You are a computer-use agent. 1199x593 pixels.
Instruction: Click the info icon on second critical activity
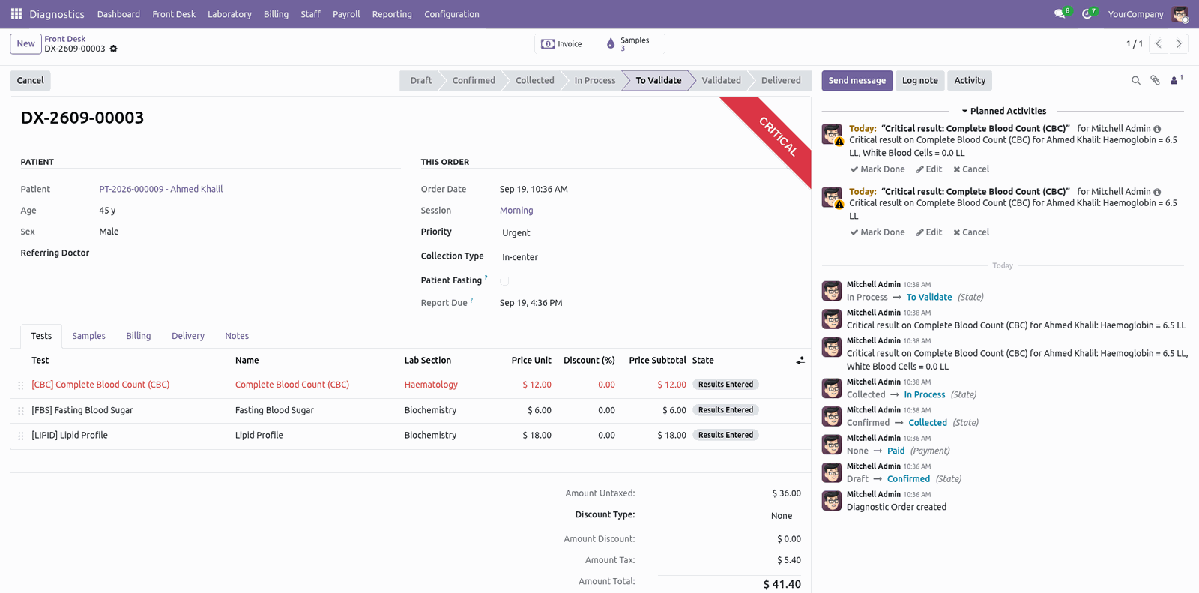[x=1157, y=191]
